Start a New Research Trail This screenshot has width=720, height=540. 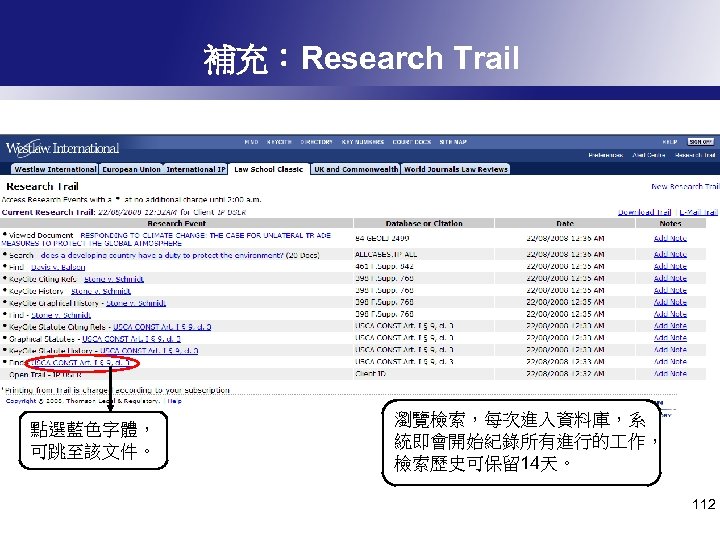[x=685, y=186]
